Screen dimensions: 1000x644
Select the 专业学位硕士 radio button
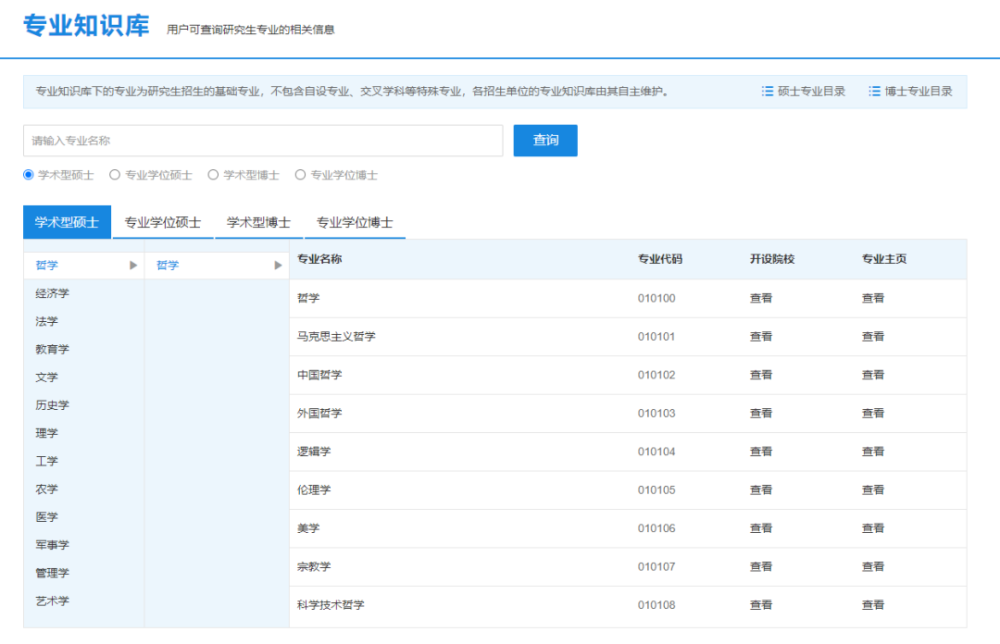click(x=115, y=175)
